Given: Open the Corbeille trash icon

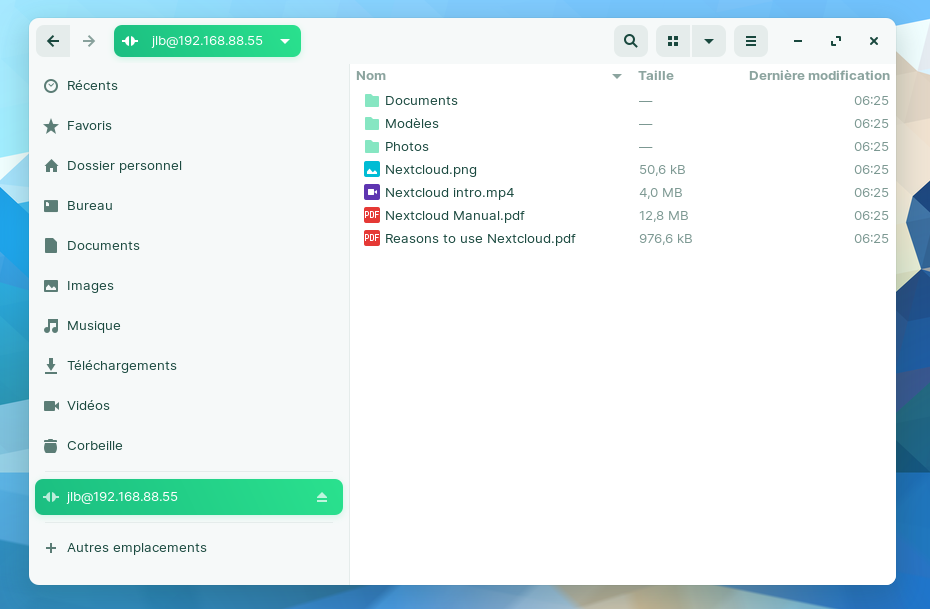Looking at the screenshot, I should point(51,446).
